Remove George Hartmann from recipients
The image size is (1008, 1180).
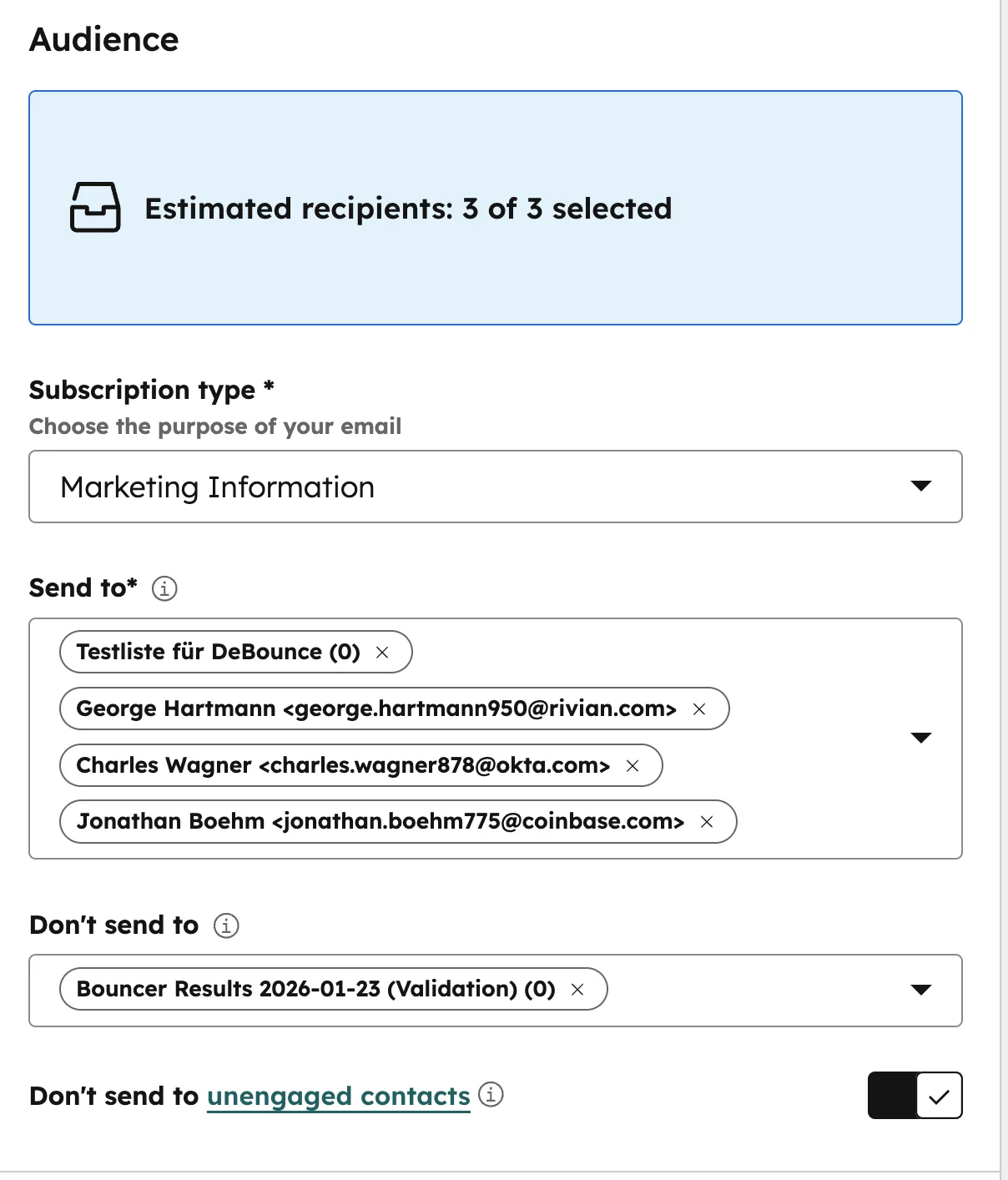coord(699,709)
